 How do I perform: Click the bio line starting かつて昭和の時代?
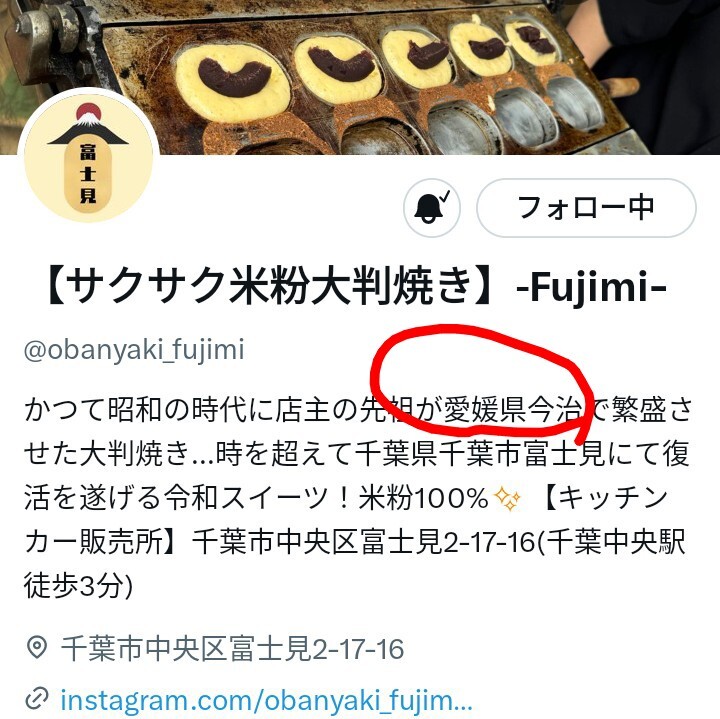pyautogui.click(x=357, y=410)
